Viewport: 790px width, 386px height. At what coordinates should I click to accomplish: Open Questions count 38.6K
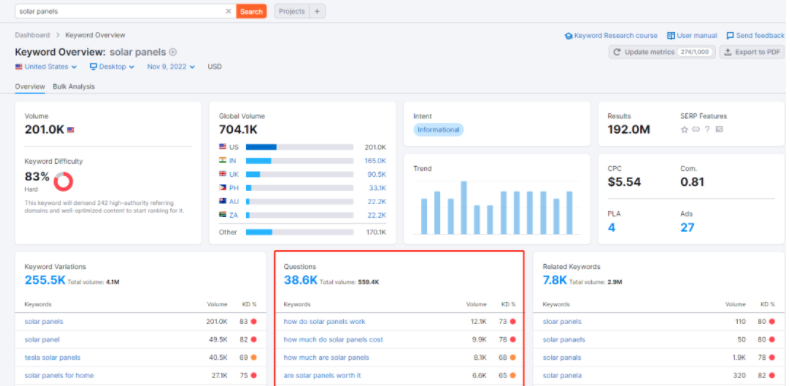(300, 280)
